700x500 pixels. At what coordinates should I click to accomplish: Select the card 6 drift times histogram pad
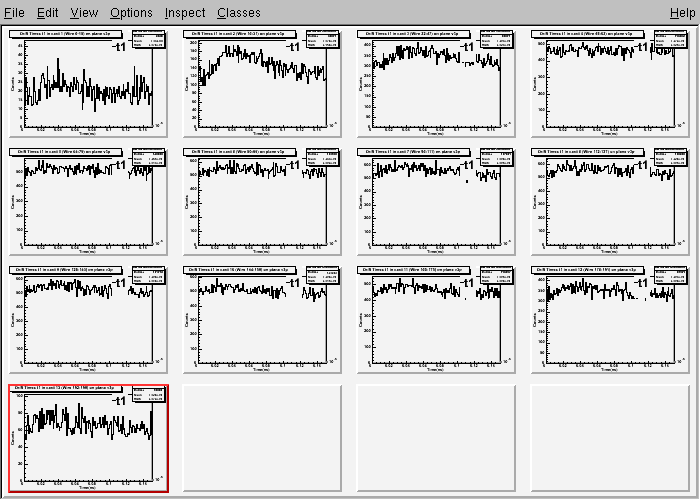coord(262,202)
